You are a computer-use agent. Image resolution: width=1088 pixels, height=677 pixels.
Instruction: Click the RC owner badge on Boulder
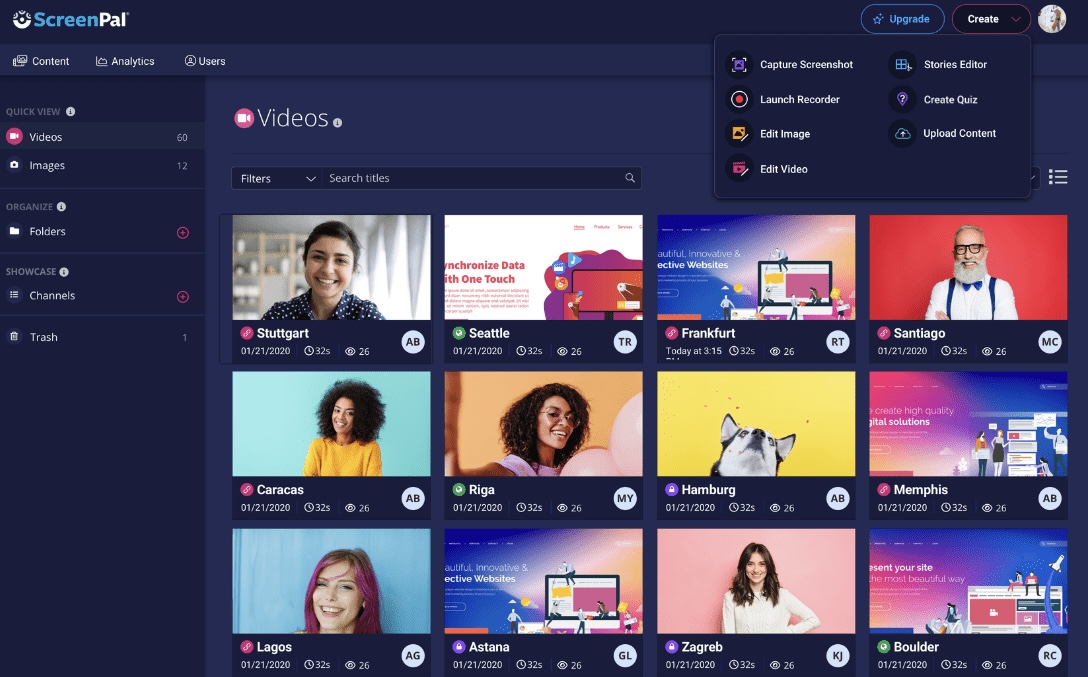click(x=1050, y=655)
